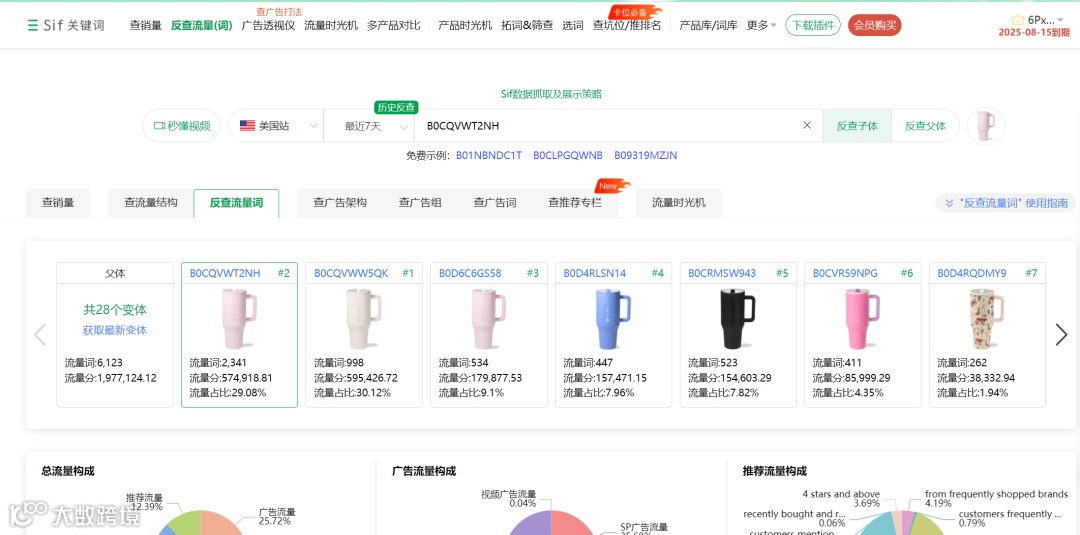Open 选词 in top navigation

572,25
